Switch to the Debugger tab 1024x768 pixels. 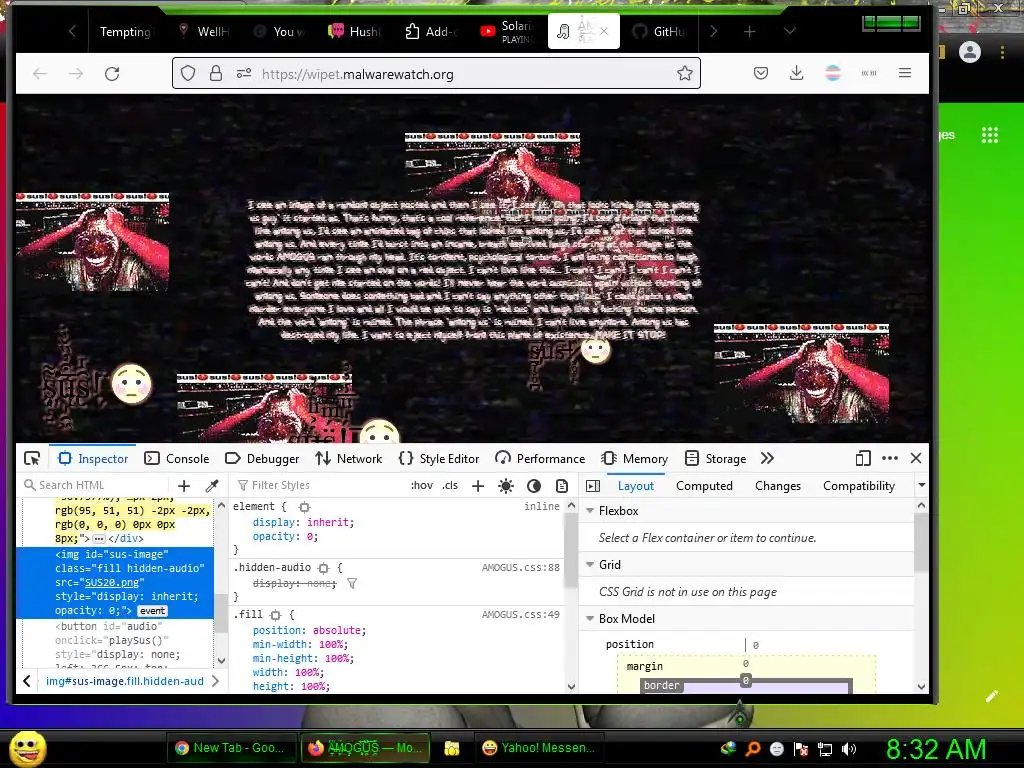point(262,458)
